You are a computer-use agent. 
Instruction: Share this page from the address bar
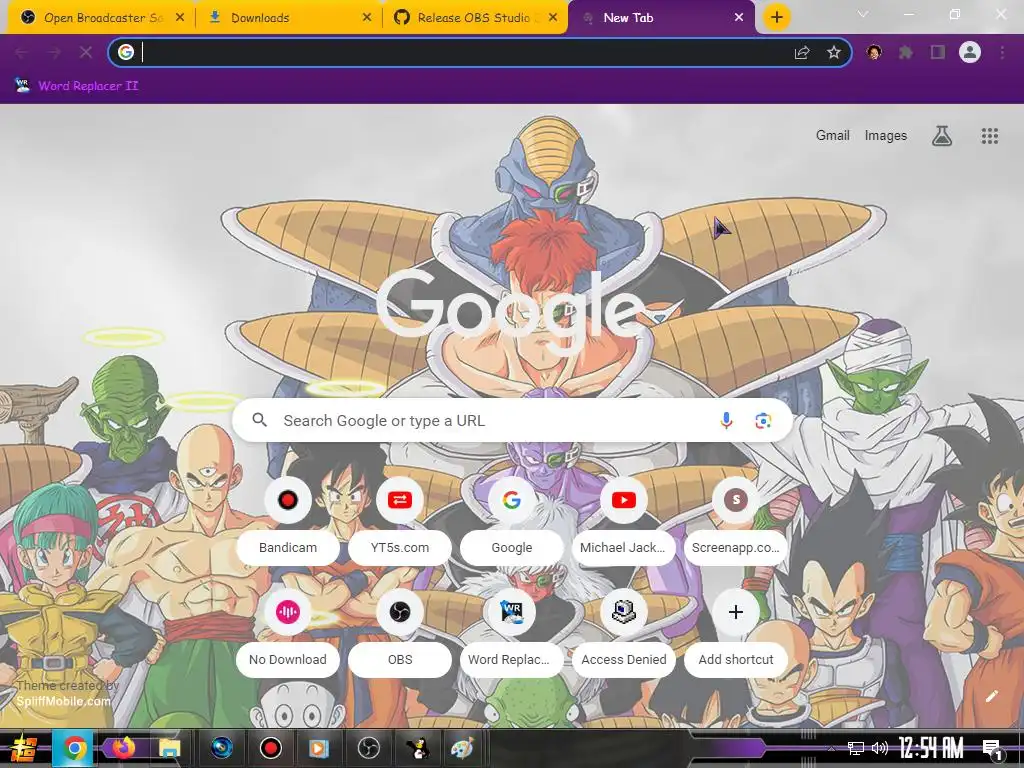click(802, 53)
